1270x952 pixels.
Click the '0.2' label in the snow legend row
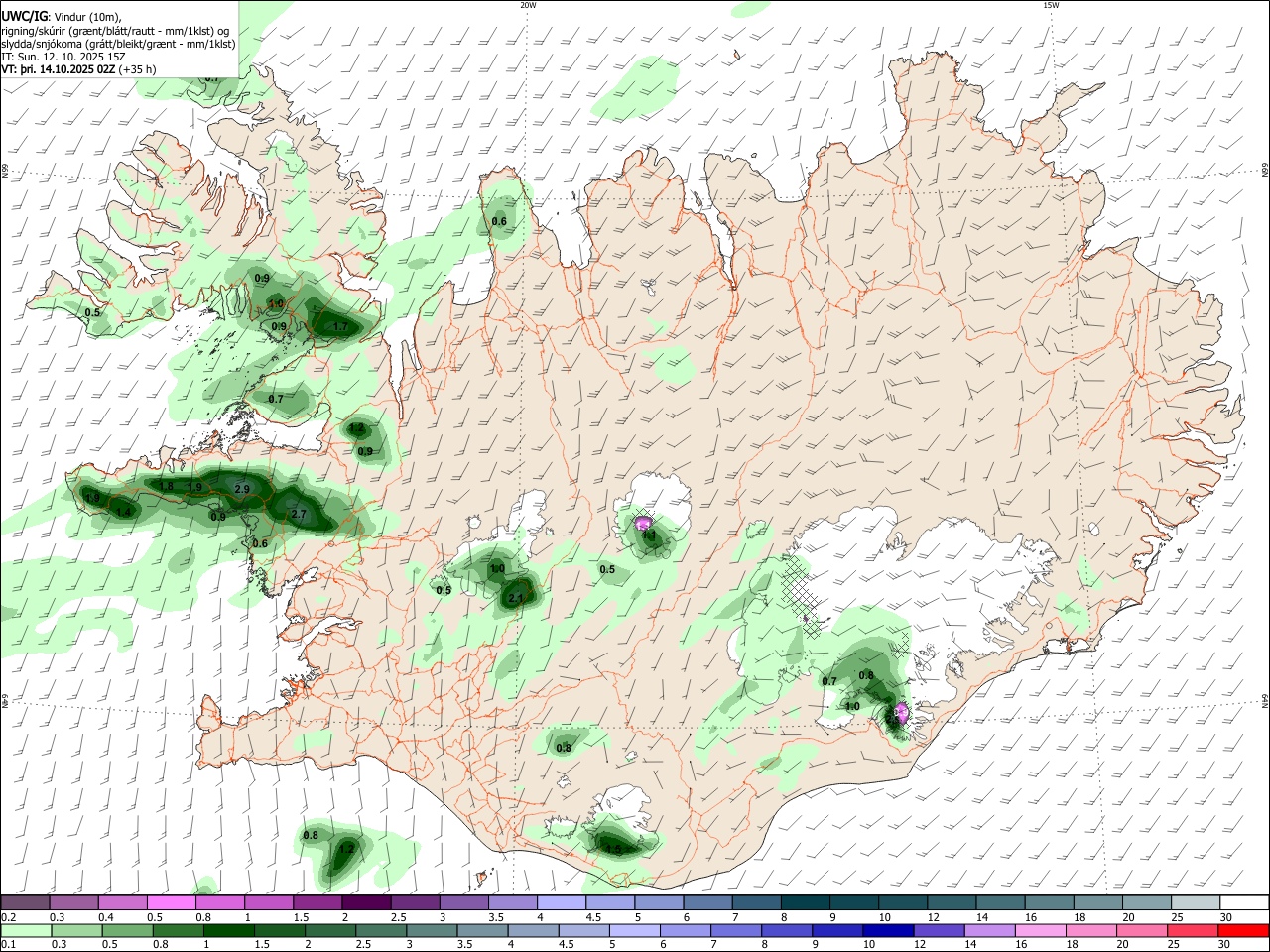point(8,917)
